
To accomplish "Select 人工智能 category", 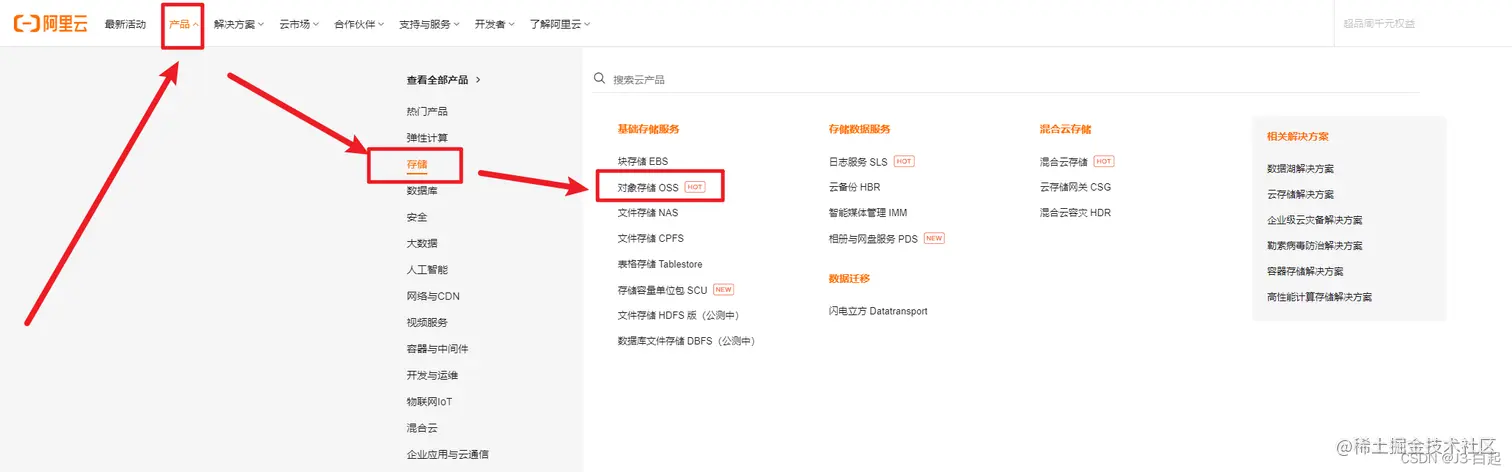I will pyautogui.click(x=427, y=269).
